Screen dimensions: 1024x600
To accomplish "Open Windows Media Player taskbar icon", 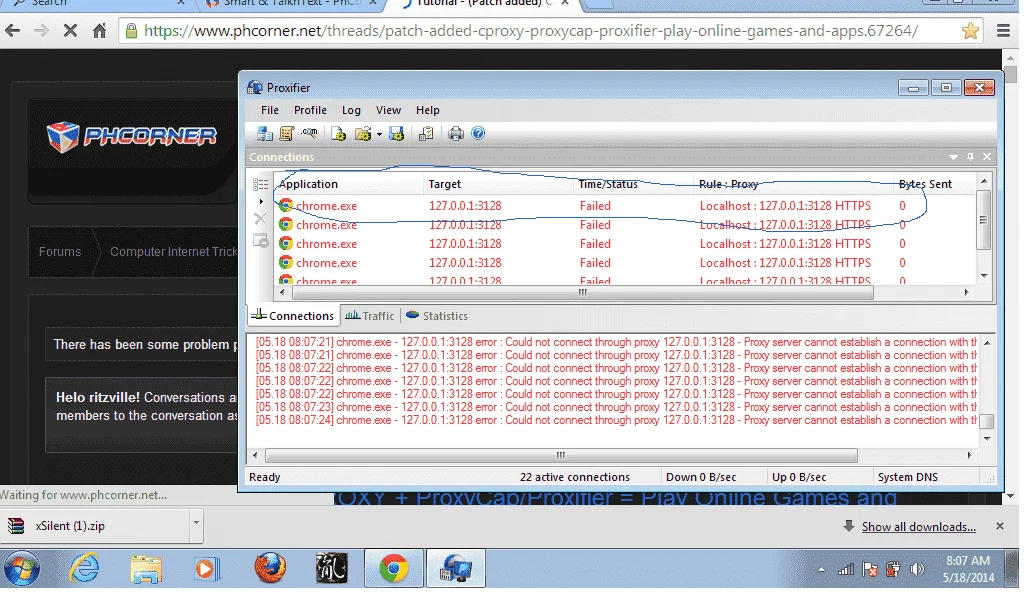I will (207, 569).
